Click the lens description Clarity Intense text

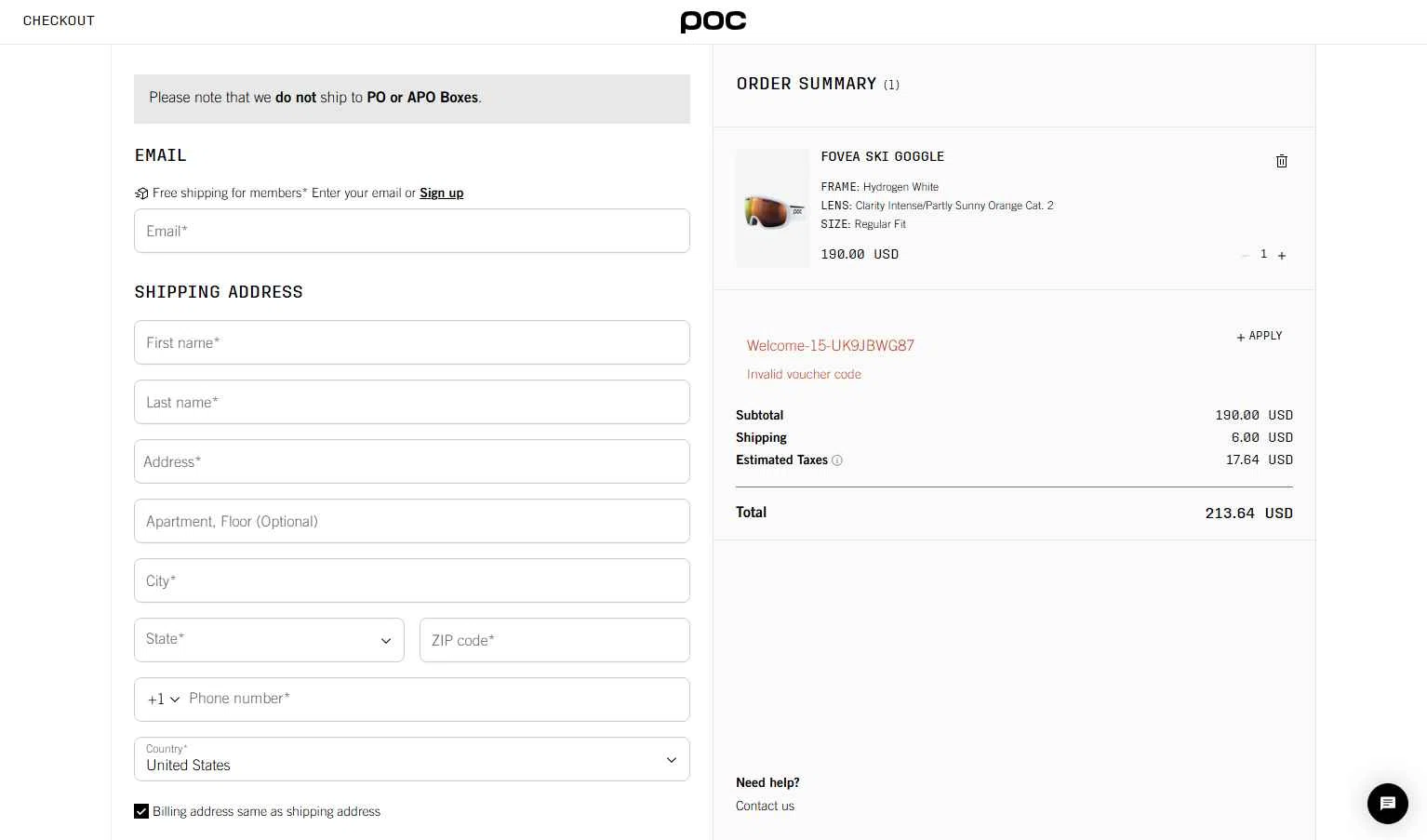click(x=937, y=206)
